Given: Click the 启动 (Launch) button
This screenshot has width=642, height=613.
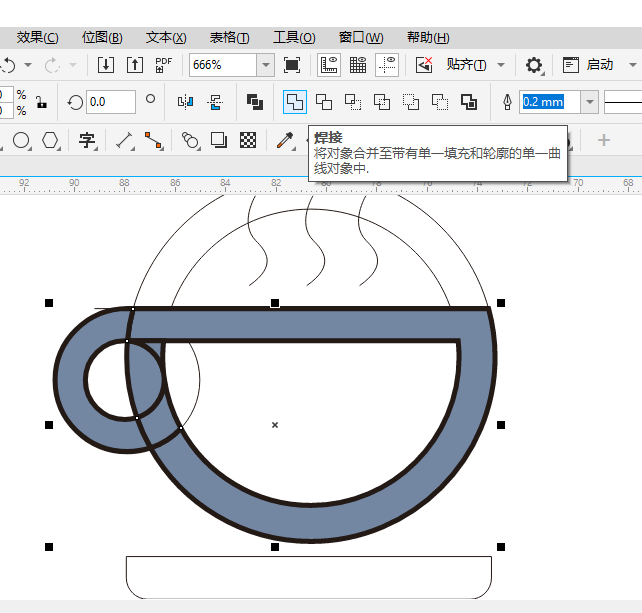Looking at the screenshot, I should tap(598, 65).
